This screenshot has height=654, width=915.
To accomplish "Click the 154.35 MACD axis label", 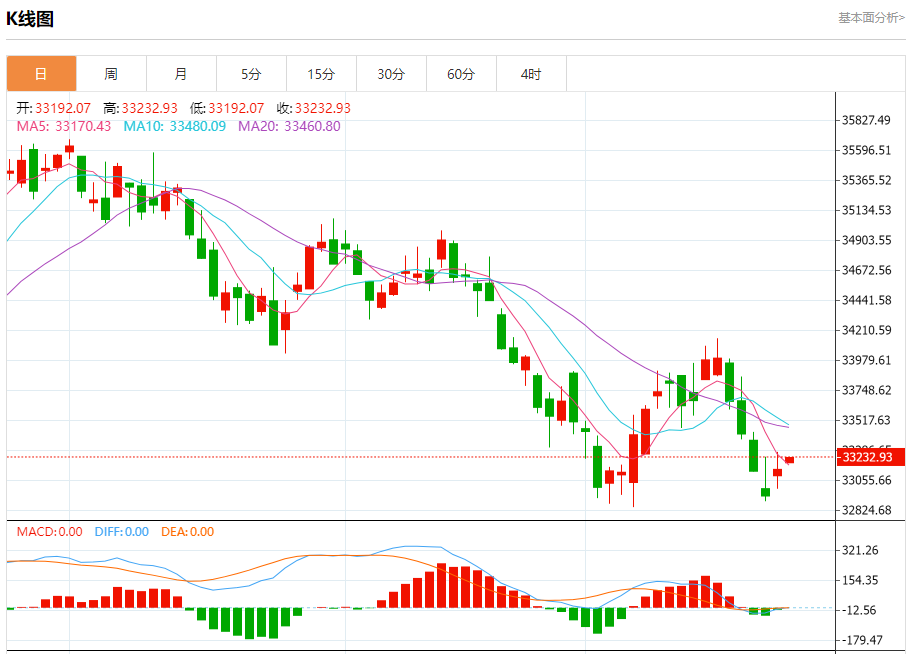I will pos(860,580).
